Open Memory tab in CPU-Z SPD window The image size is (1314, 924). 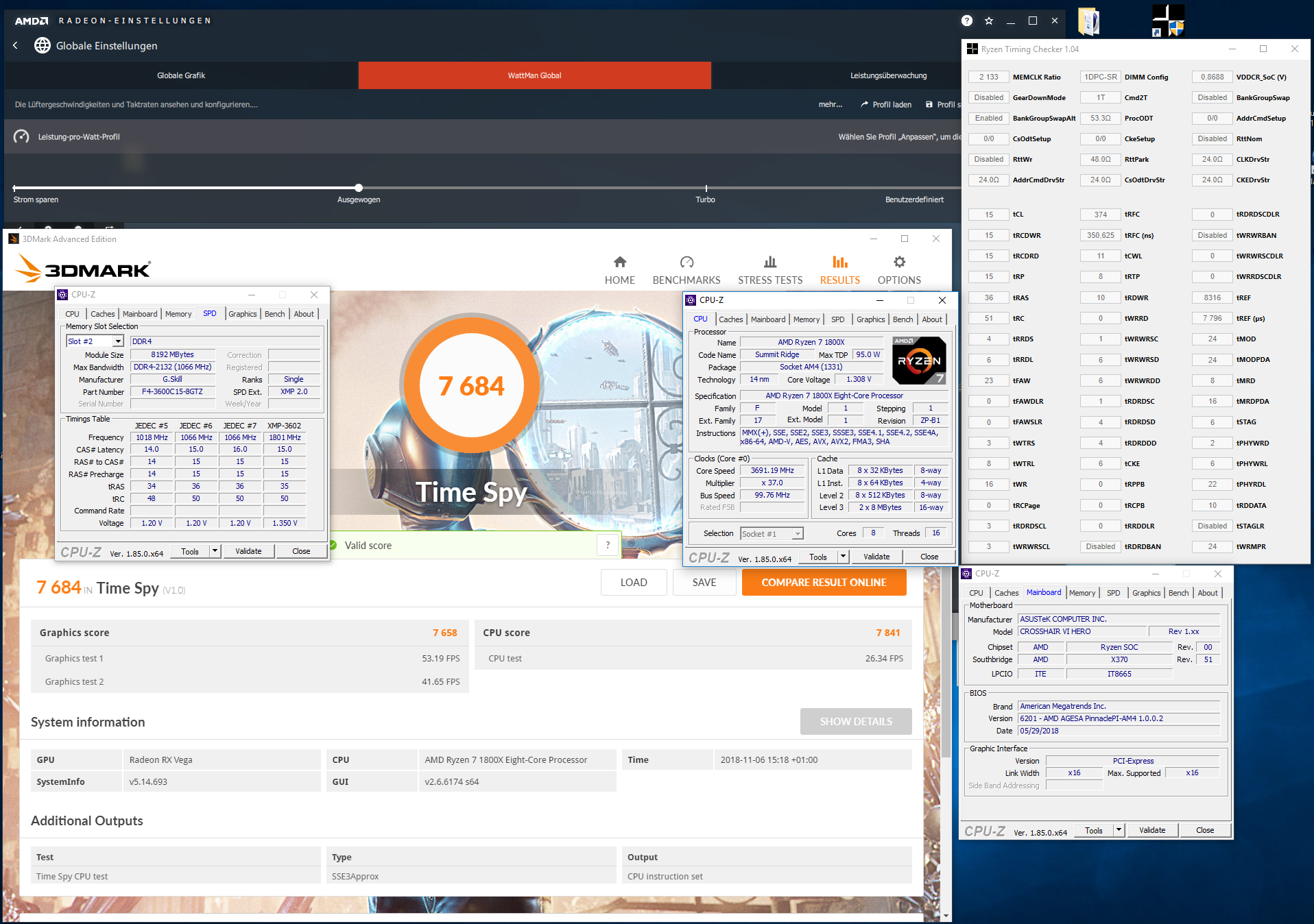point(178,314)
